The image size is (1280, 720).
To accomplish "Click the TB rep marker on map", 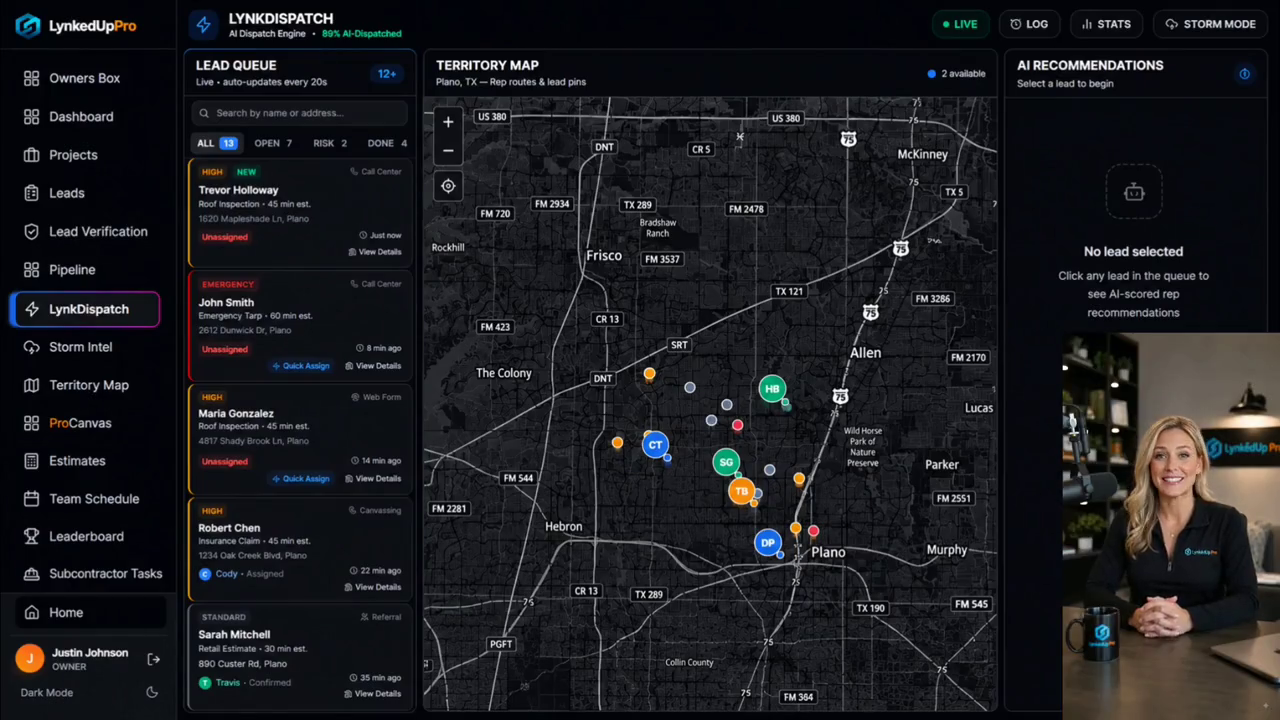I will tap(741, 491).
